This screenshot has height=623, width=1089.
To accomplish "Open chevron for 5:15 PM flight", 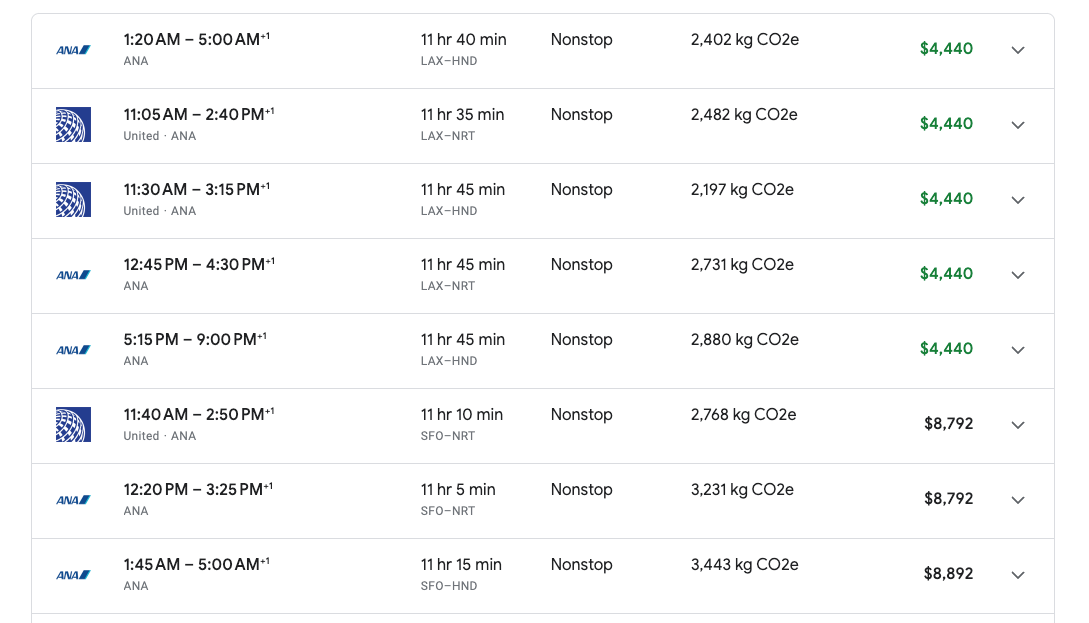I will pyautogui.click(x=1018, y=350).
